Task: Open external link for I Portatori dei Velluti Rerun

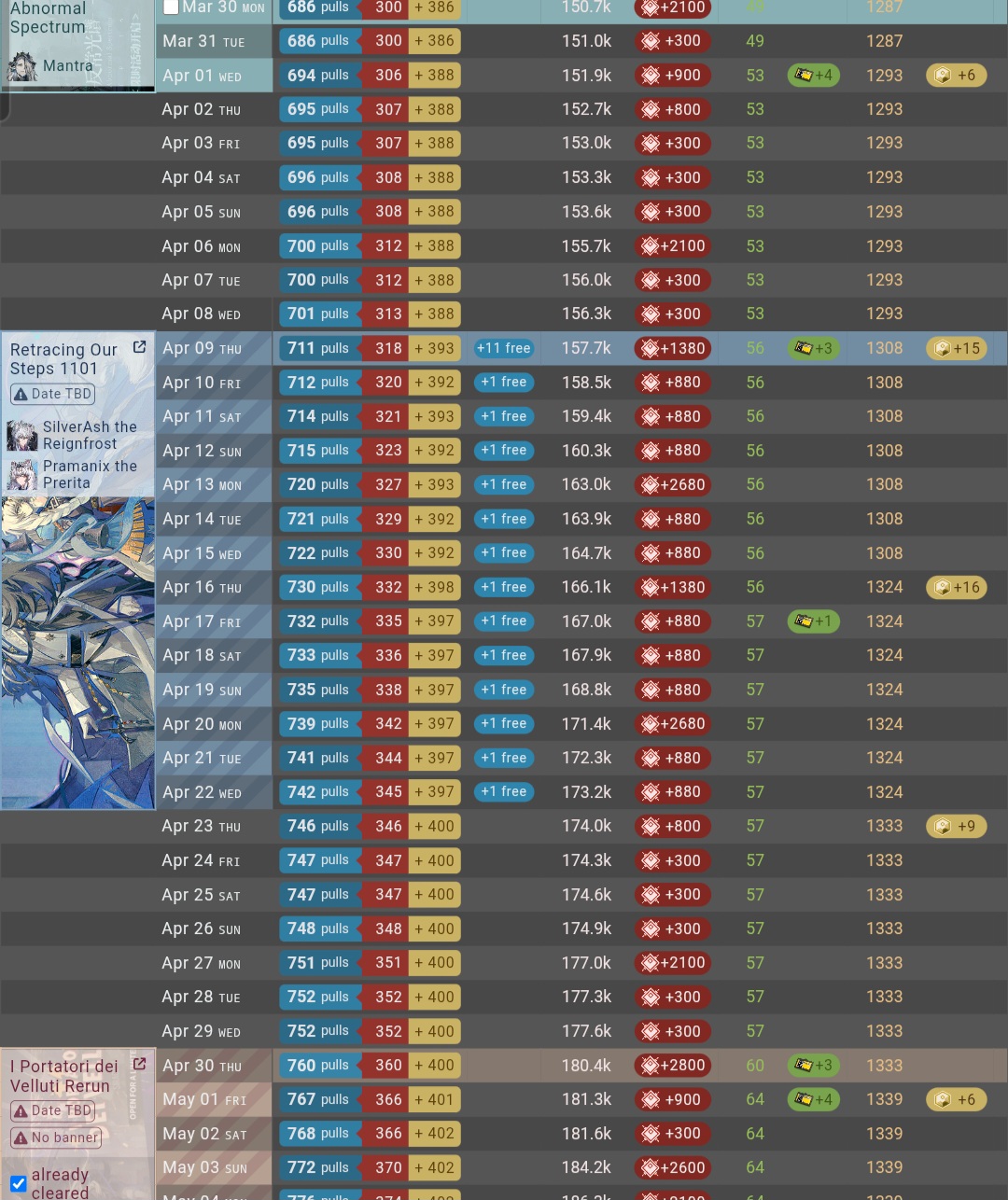Action: pos(139,1064)
